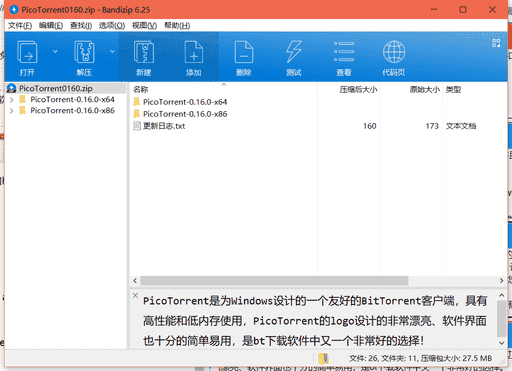Click the zip icon beside PicoTorrent0160.zip in tree
The height and width of the screenshot is (371, 512).
point(12,88)
